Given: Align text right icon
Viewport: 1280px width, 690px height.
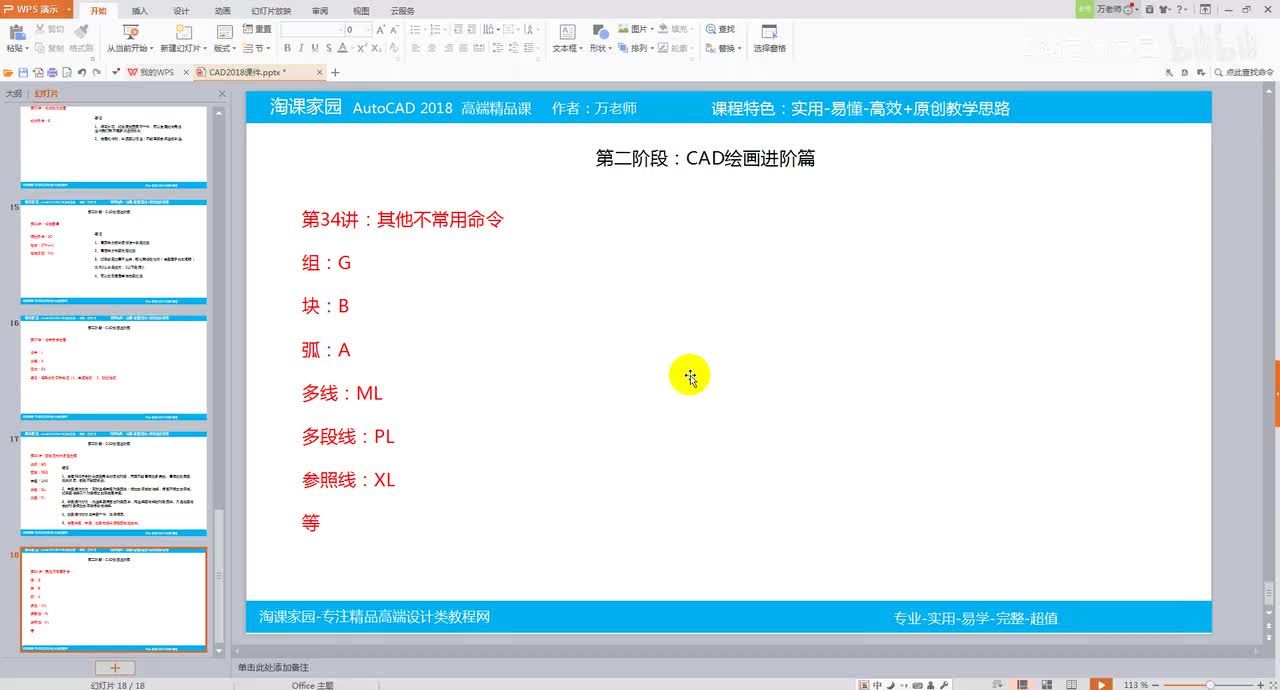Looking at the screenshot, I should (449, 48).
